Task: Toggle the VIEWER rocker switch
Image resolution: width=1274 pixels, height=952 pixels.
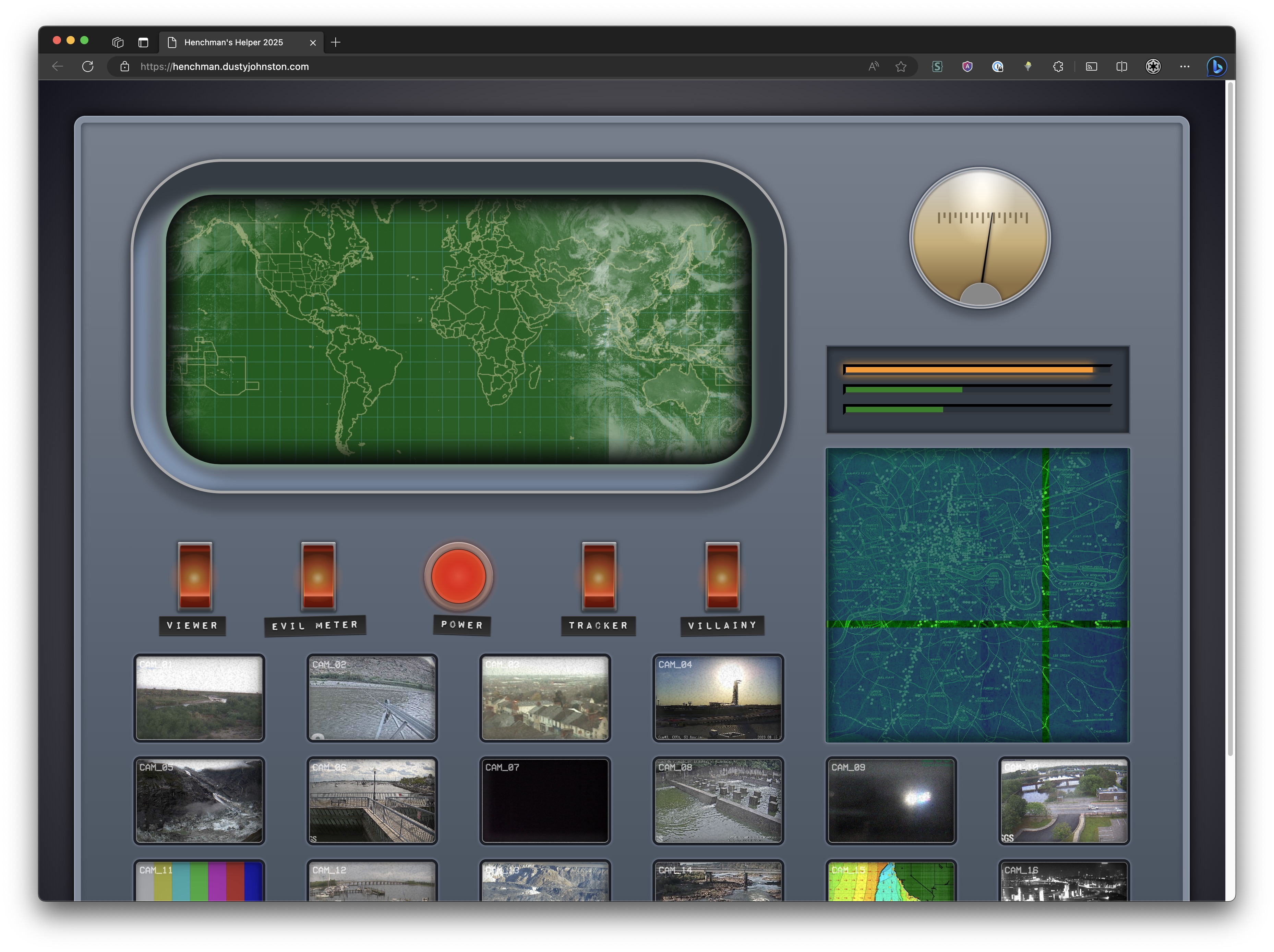Action: pyautogui.click(x=195, y=576)
